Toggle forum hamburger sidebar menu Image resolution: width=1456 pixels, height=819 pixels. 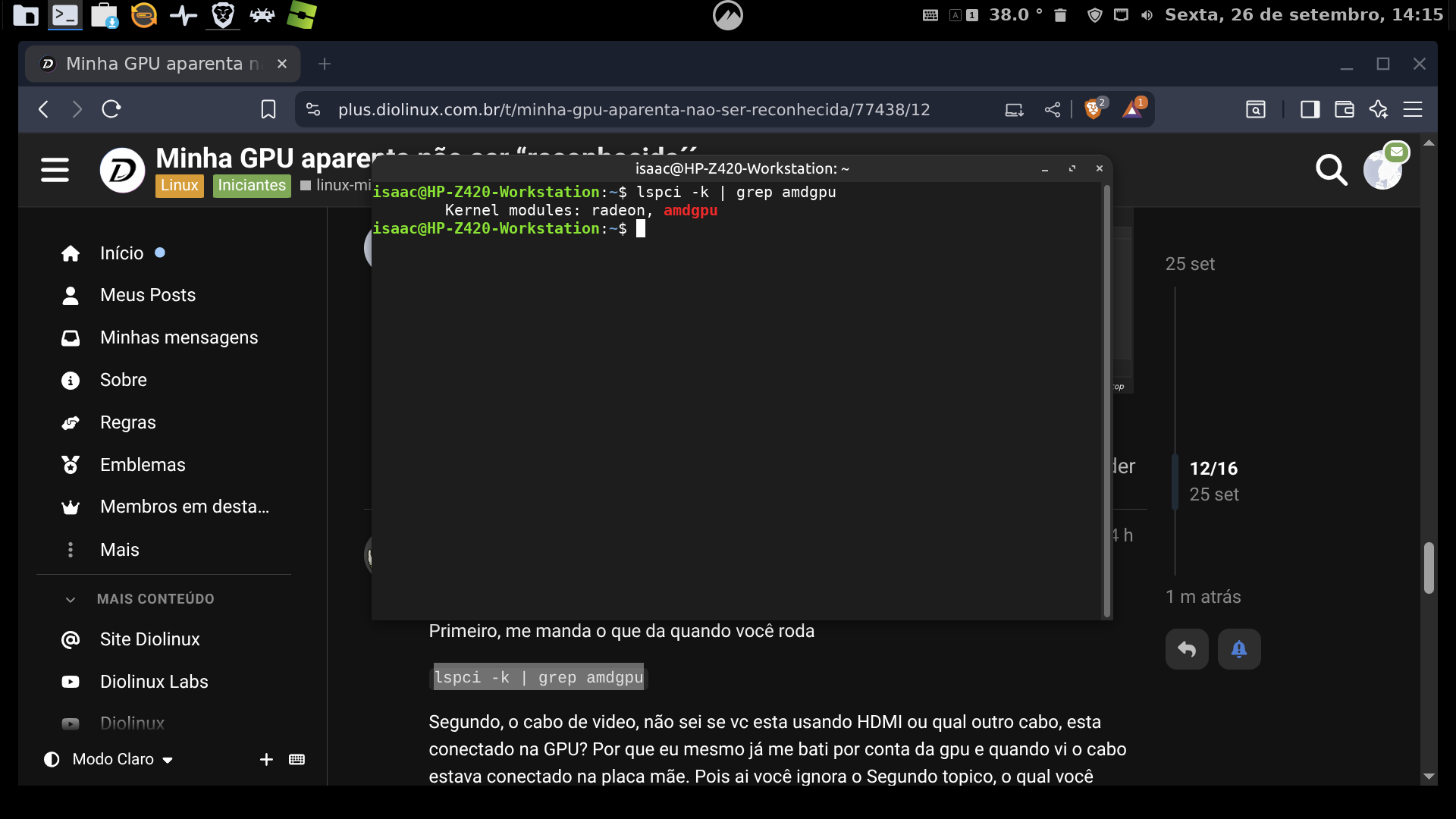click(x=55, y=170)
